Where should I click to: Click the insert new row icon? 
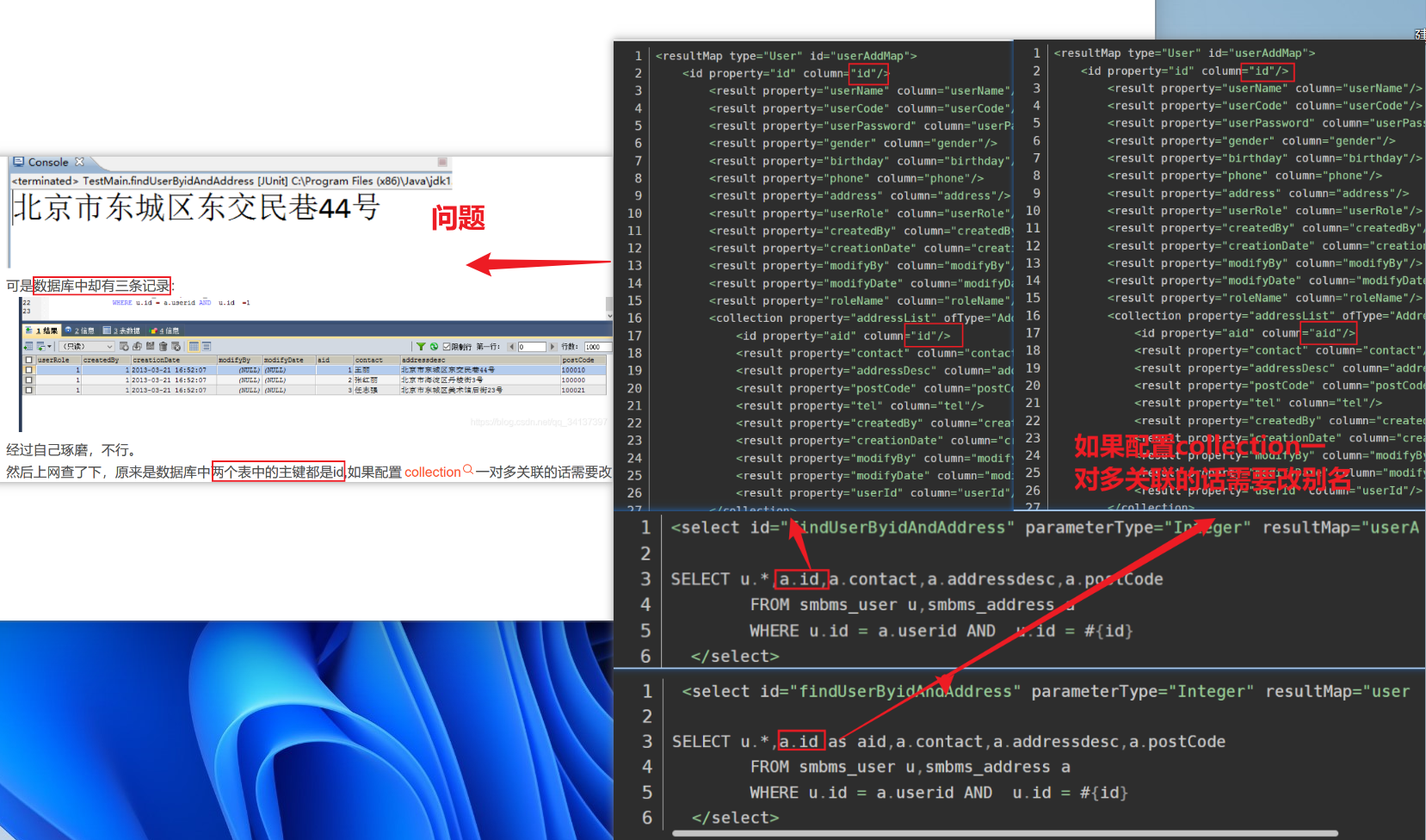124,346
